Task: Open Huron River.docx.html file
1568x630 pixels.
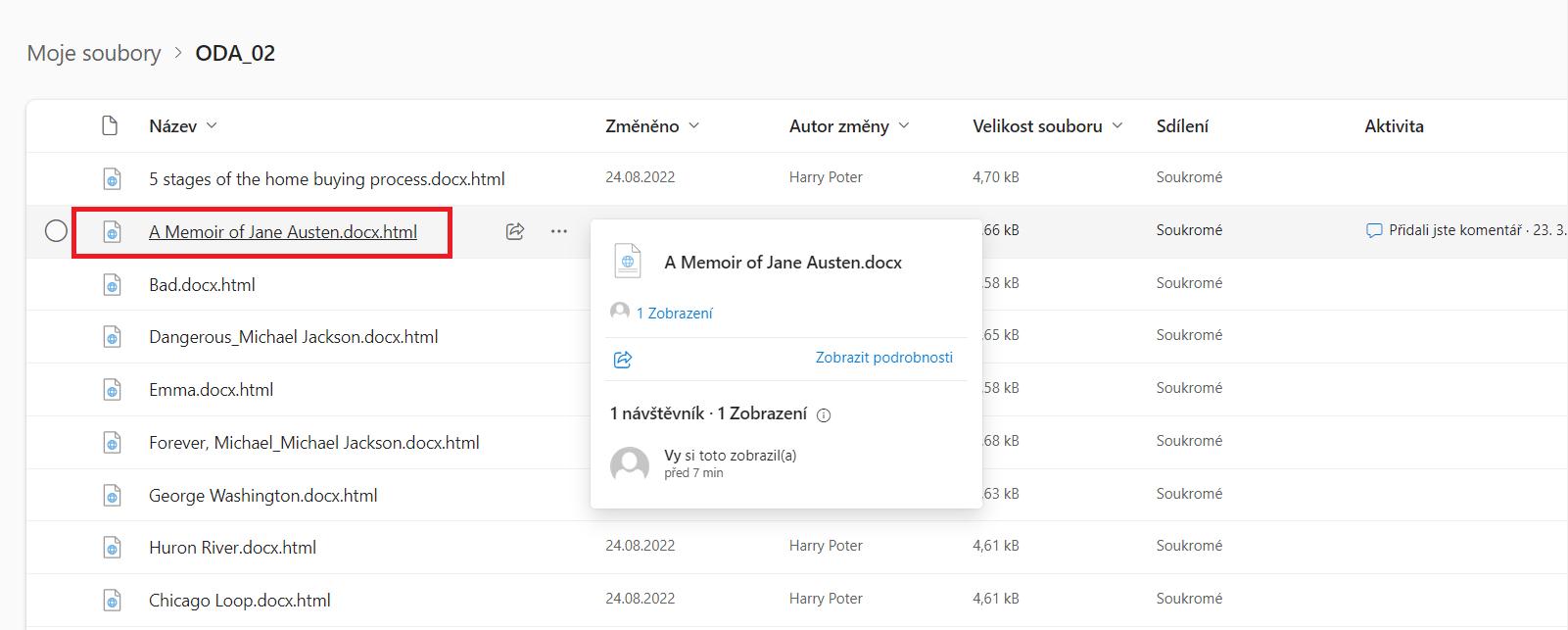Action: 232,548
